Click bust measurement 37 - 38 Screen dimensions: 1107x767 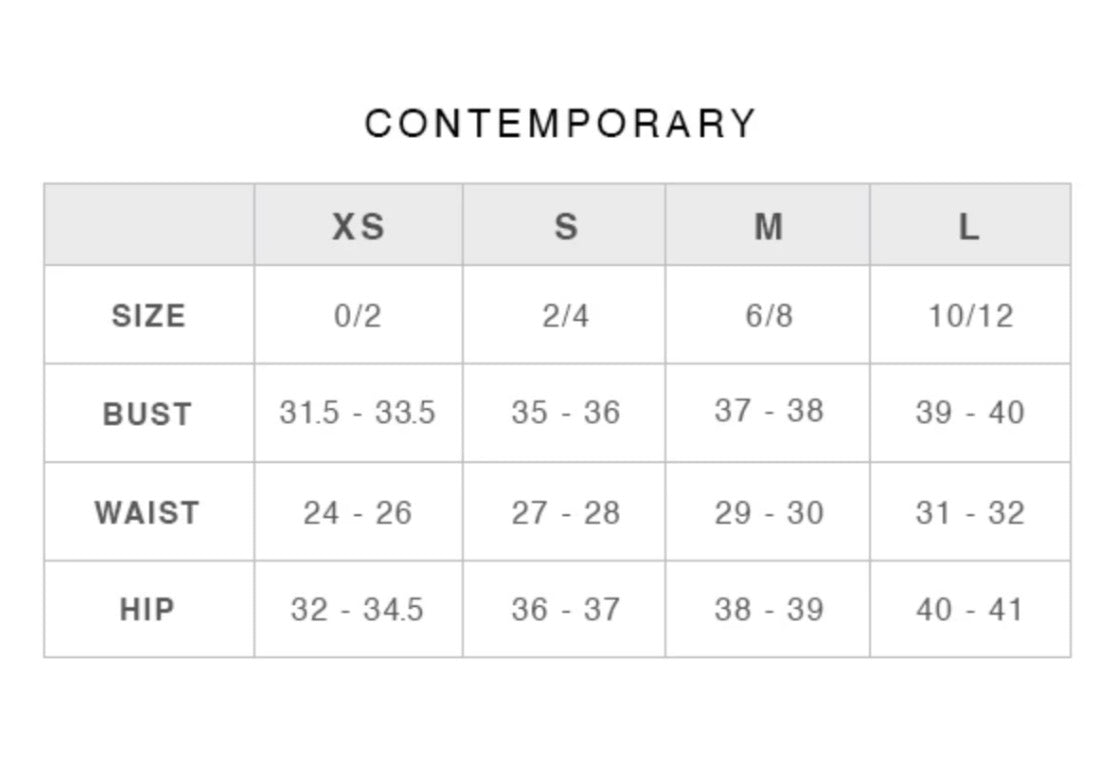pyautogui.click(x=768, y=410)
